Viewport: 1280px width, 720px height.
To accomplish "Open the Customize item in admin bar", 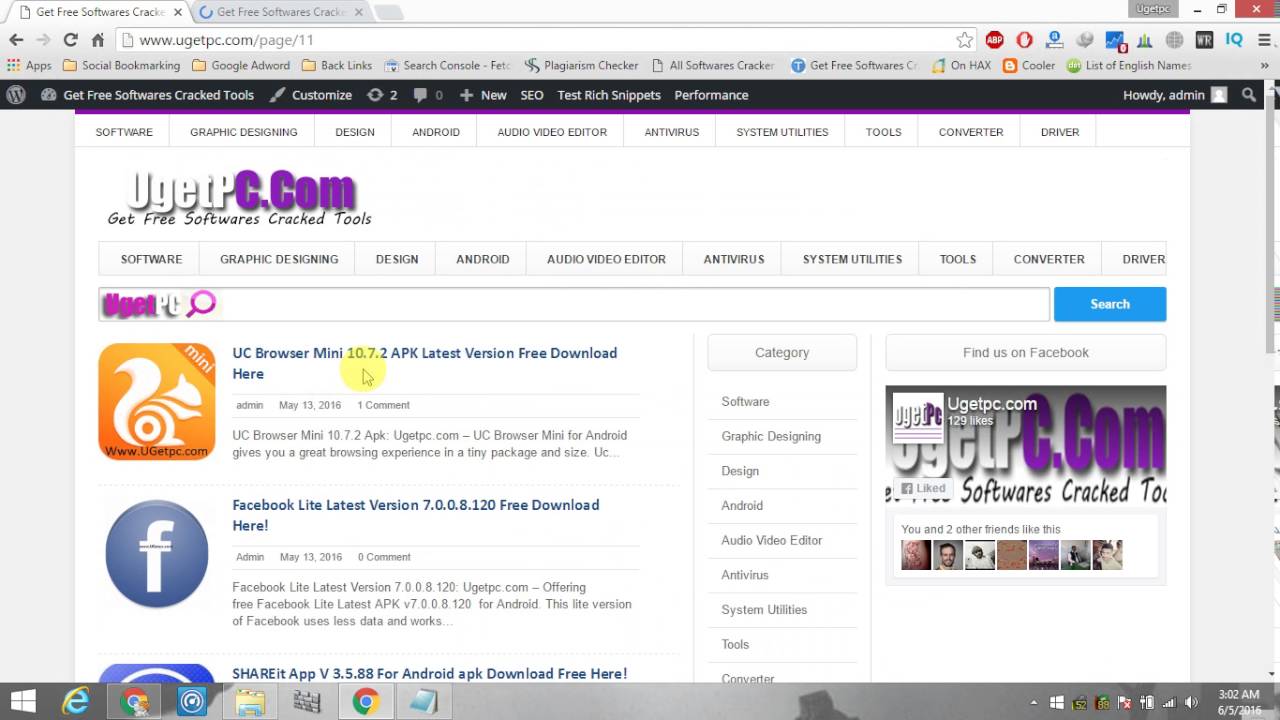I will click(x=311, y=95).
